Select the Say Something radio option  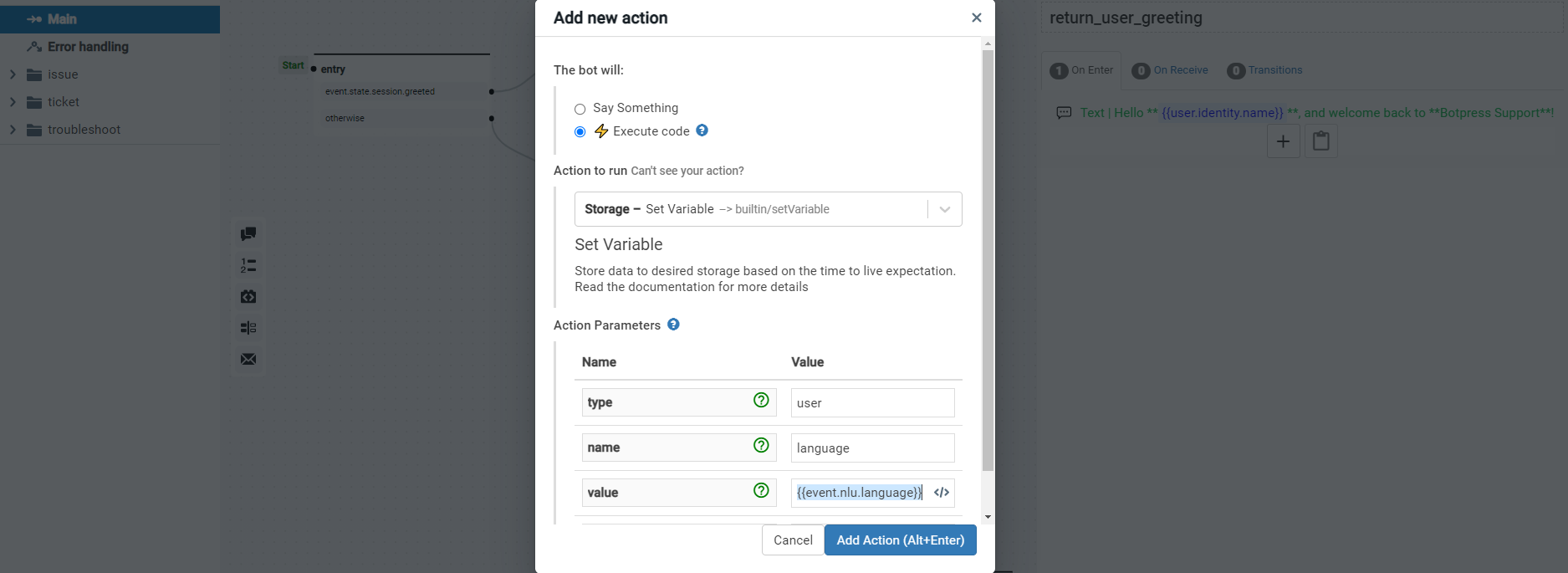pyautogui.click(x=580, y=109)
